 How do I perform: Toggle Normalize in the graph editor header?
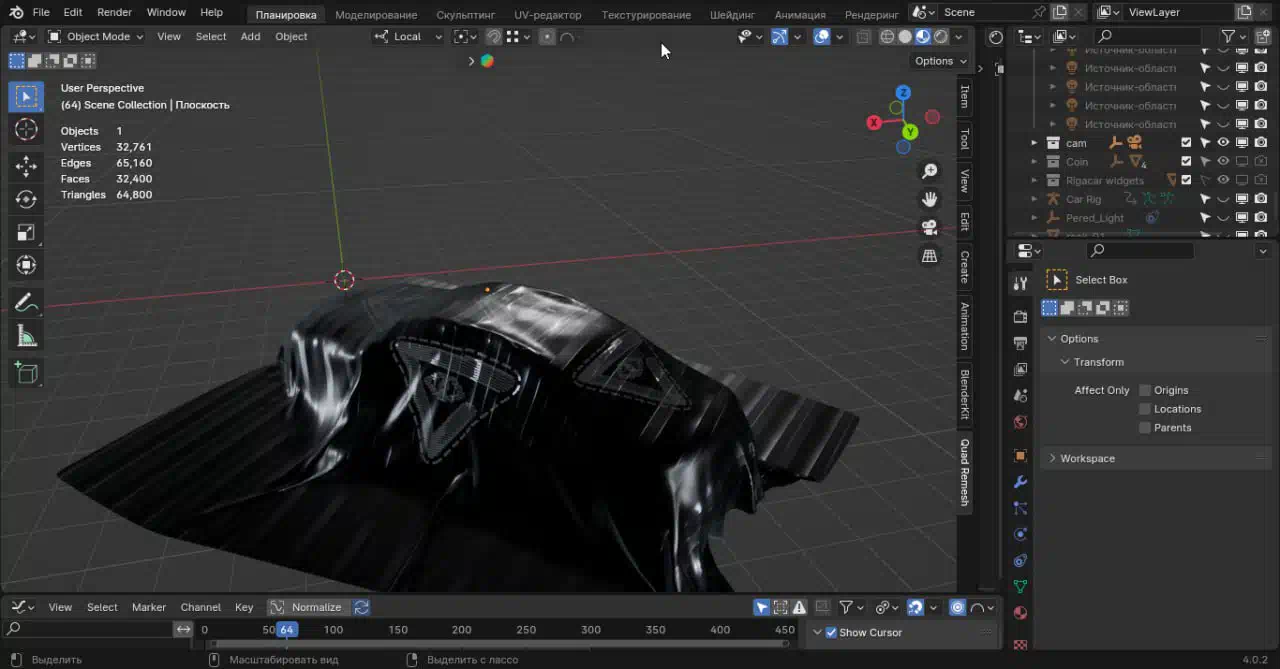click(x=308, y=607)
